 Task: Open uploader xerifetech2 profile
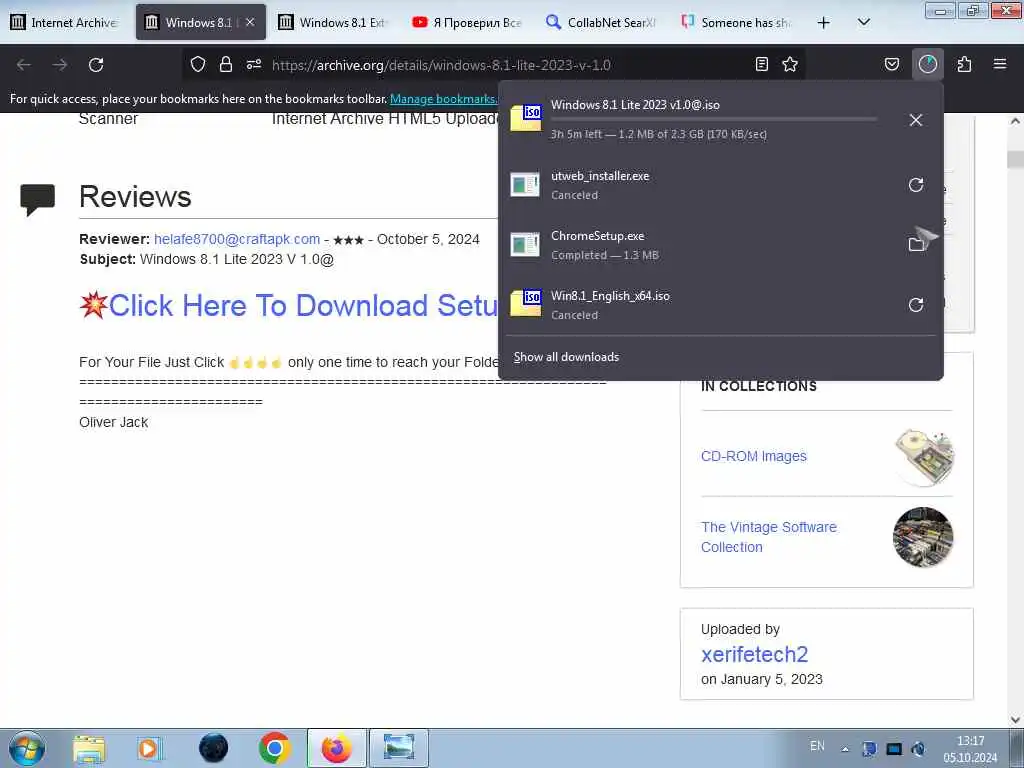click(x=754, y=654)
